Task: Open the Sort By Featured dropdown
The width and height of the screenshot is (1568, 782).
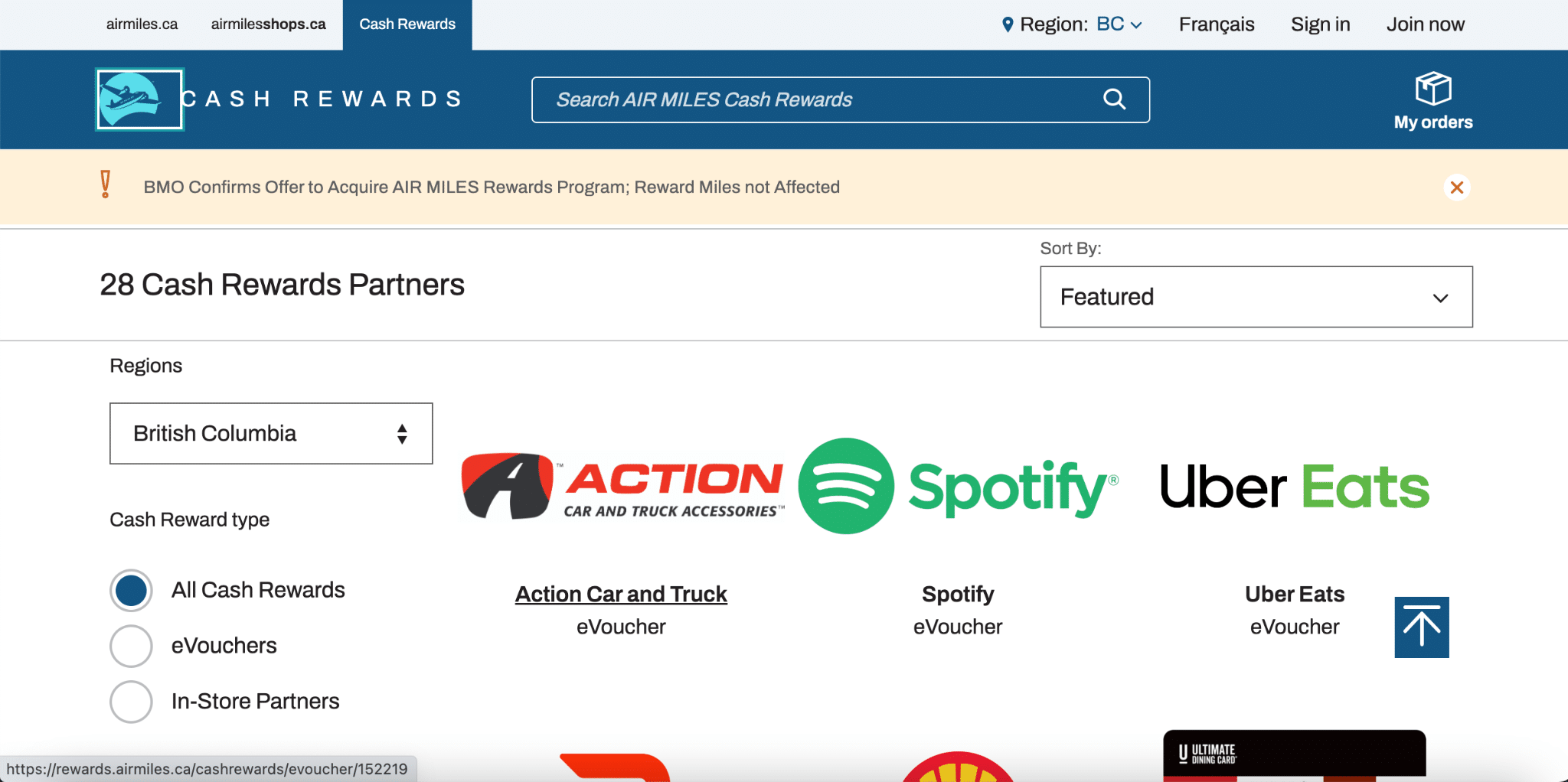Action: [1256, 297]
